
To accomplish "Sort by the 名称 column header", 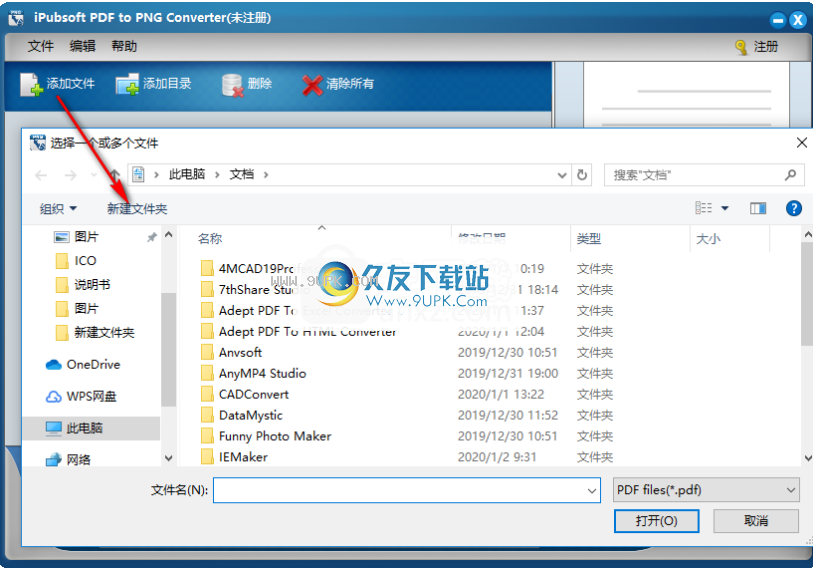I will tap(210, 239).
